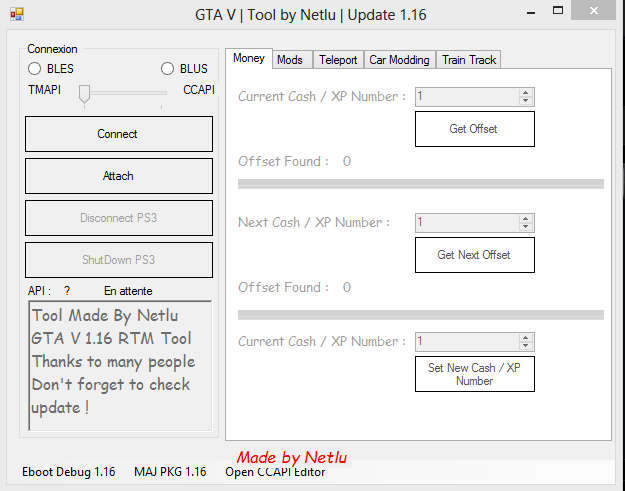Minimize the GTA V tool window
This screenshot has height=491, width=625.
(531, 12)
